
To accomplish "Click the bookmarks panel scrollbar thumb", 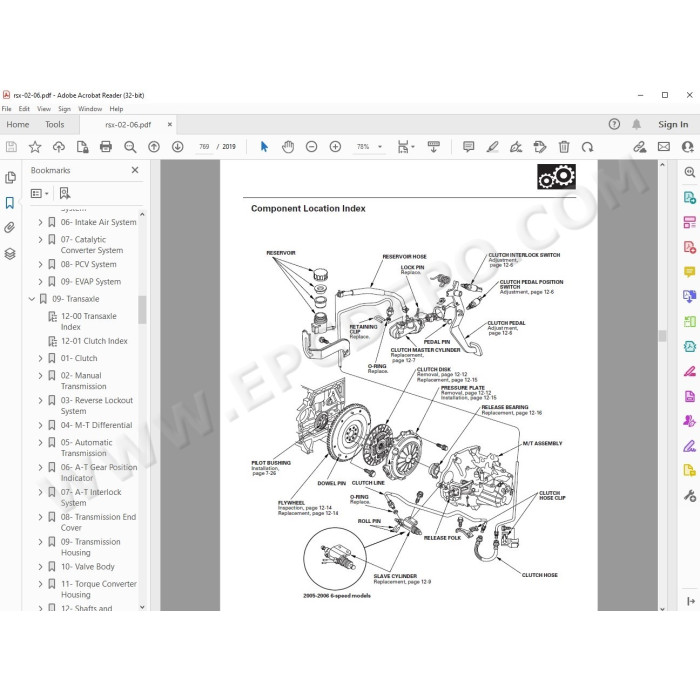I will pyautogui.click(x=142, y=309).
